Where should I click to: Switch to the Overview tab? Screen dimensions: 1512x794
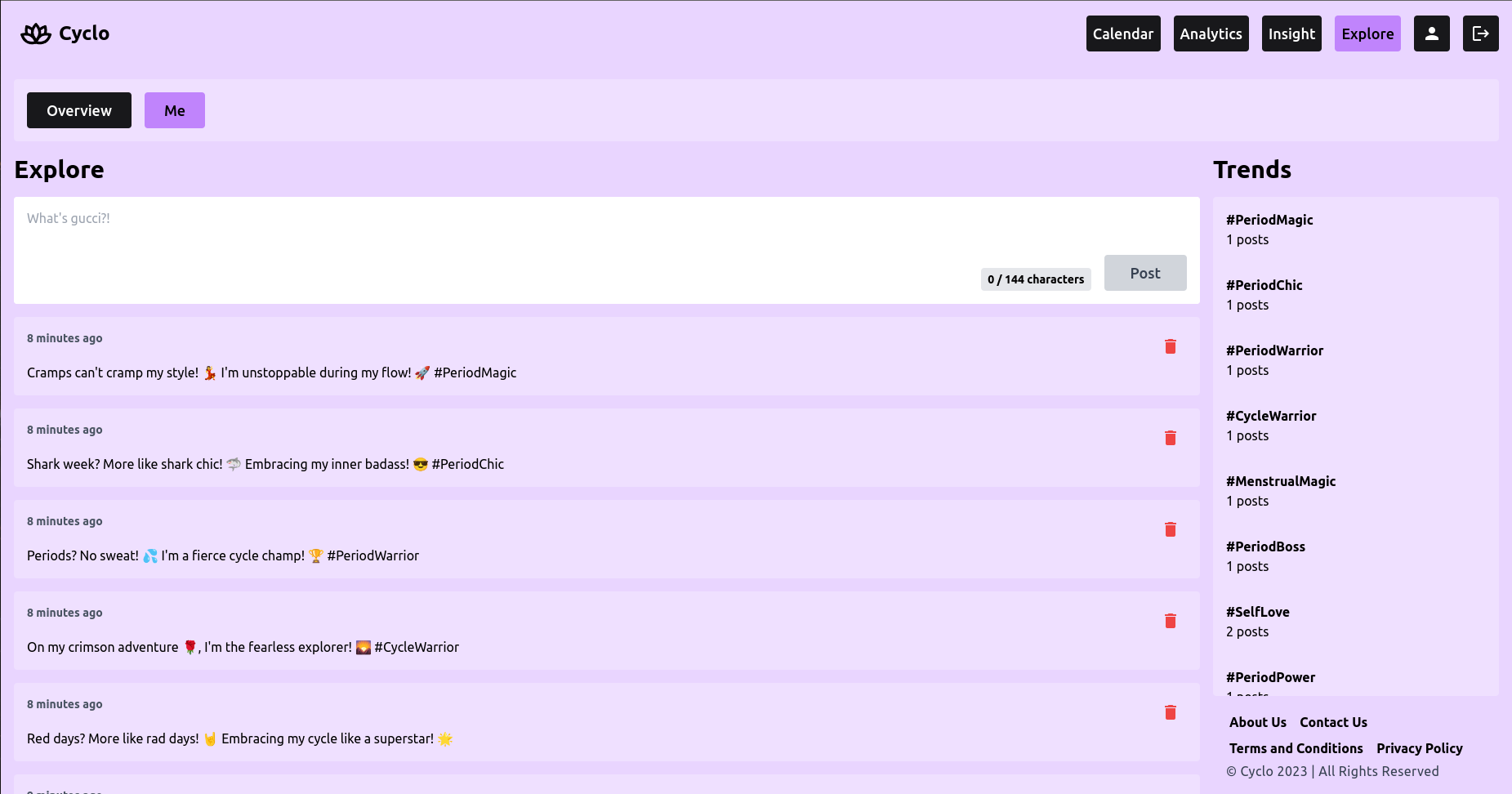(x=79, y=110)
